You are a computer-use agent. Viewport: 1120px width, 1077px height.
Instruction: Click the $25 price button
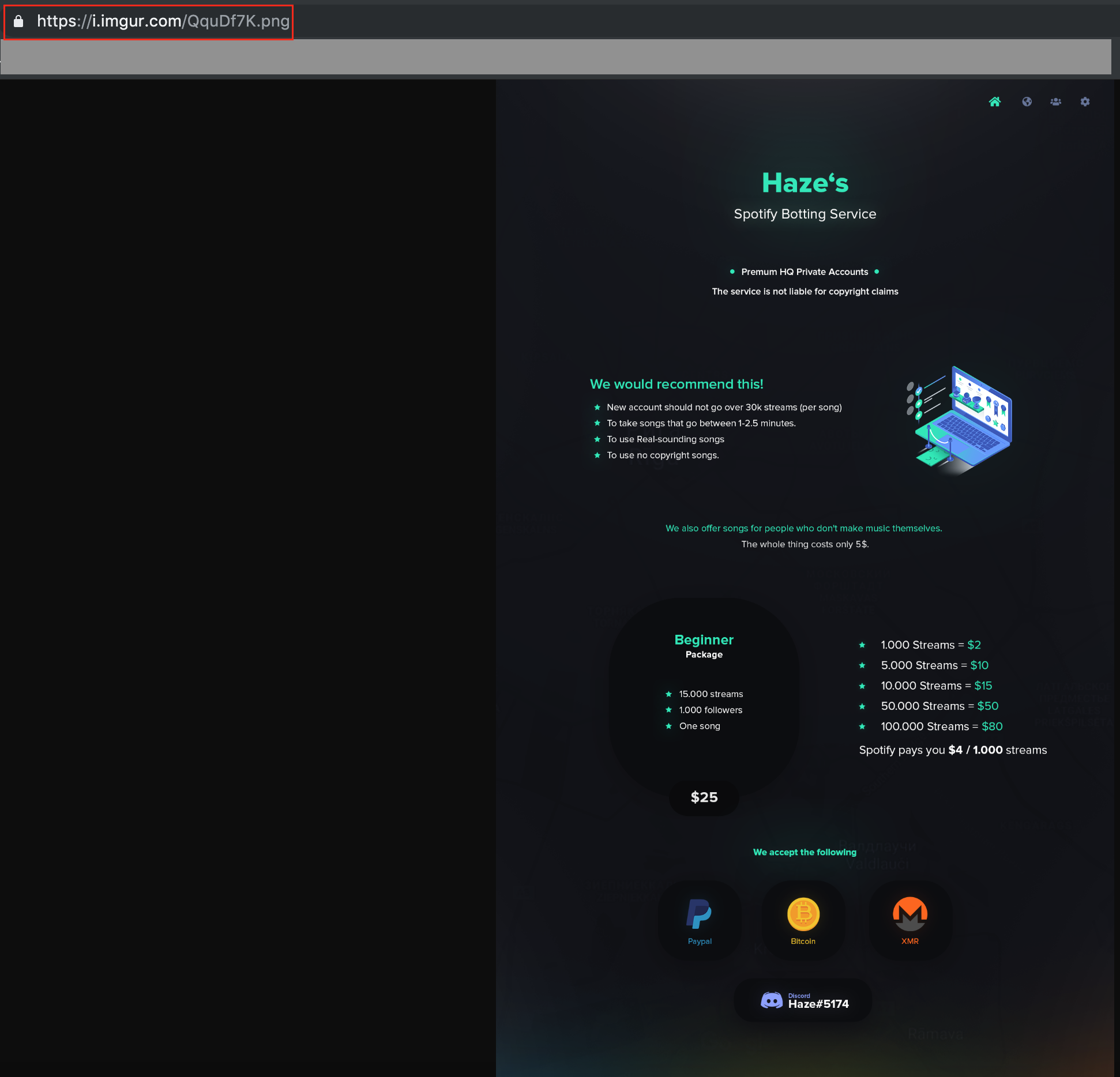(704, 797)
